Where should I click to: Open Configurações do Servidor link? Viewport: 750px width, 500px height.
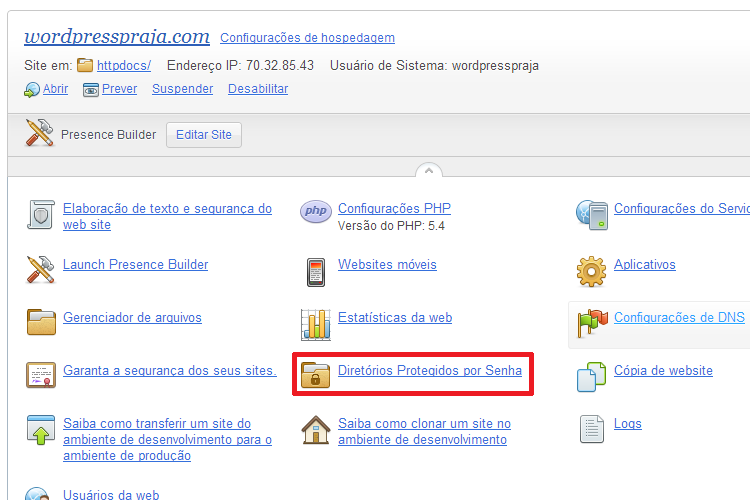point(682,209)
